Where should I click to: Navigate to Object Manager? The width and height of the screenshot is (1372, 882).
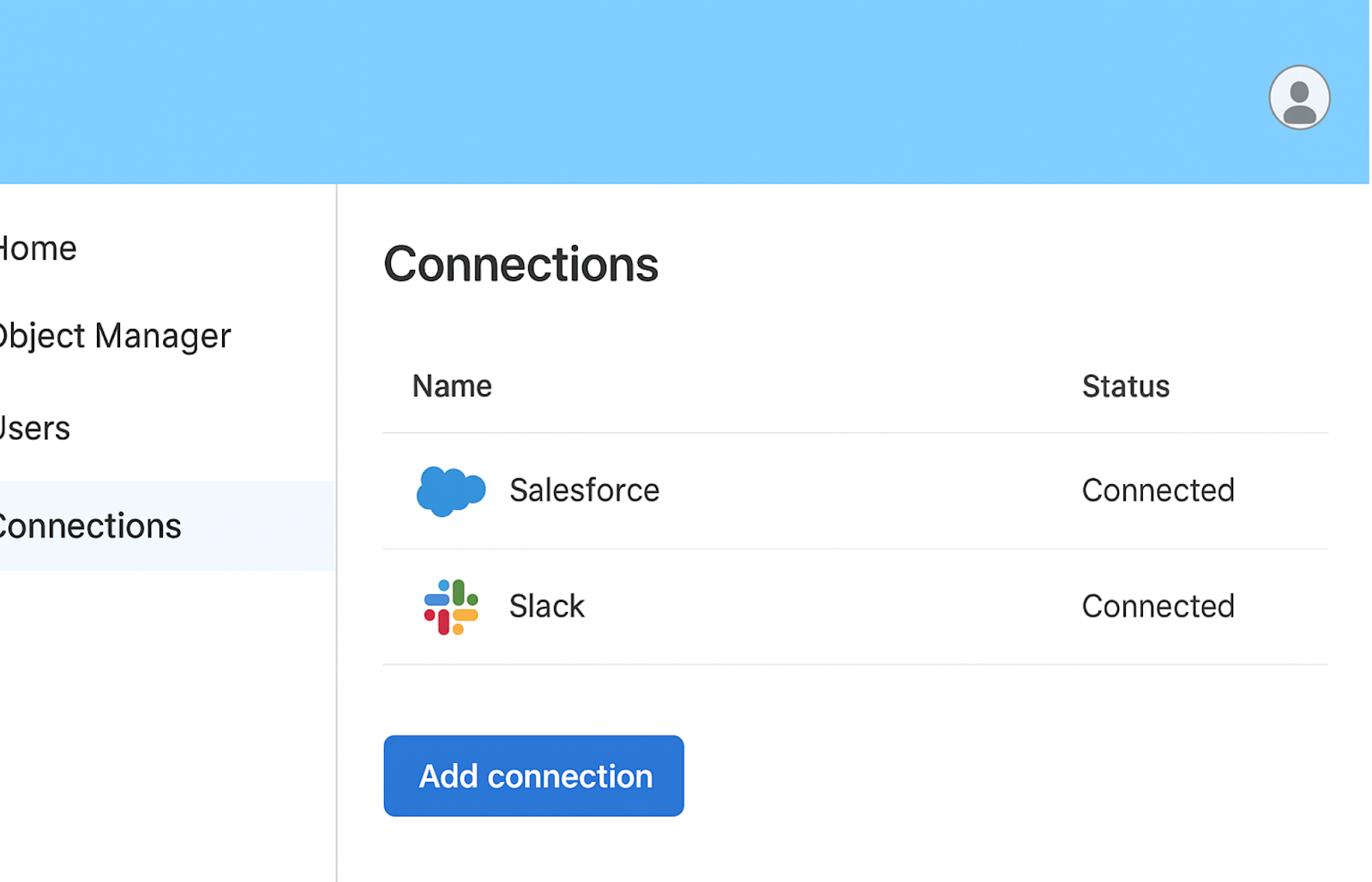click(x=114, y=335)
